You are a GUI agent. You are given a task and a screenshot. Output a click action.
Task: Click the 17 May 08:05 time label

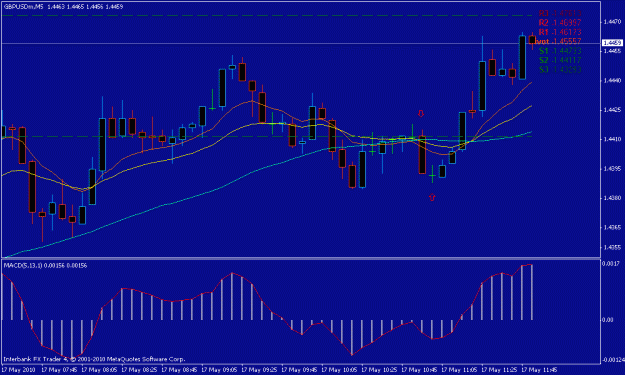pyautogui.click(x=99, y=370)
